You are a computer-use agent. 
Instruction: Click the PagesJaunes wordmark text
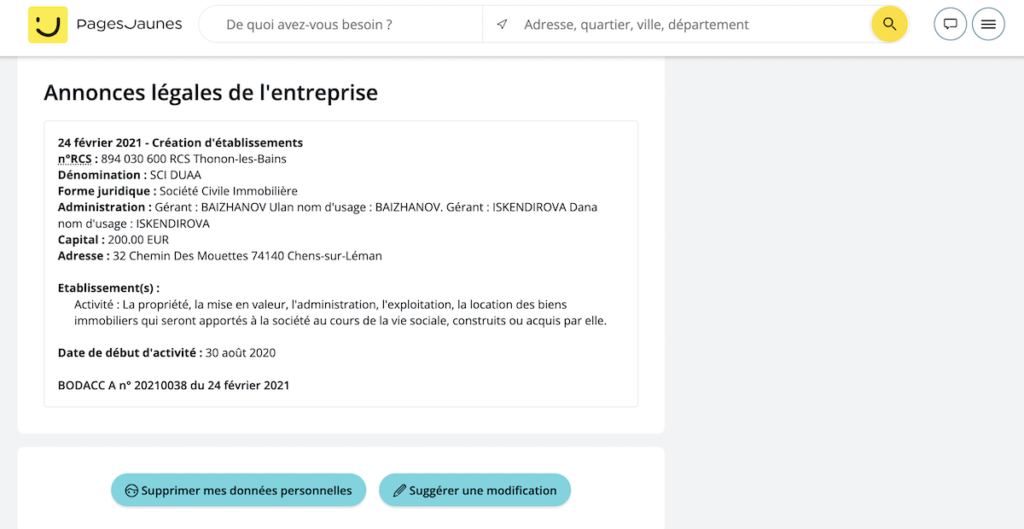tap(129, 24)
